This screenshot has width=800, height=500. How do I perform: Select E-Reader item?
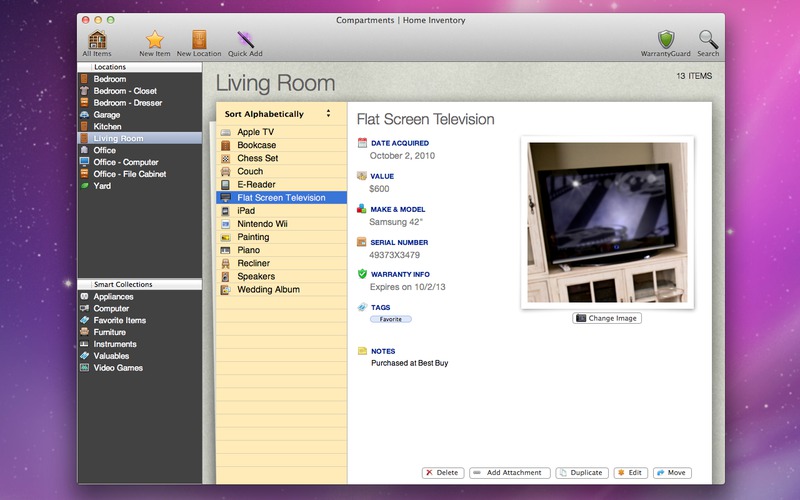click(282, 185)
